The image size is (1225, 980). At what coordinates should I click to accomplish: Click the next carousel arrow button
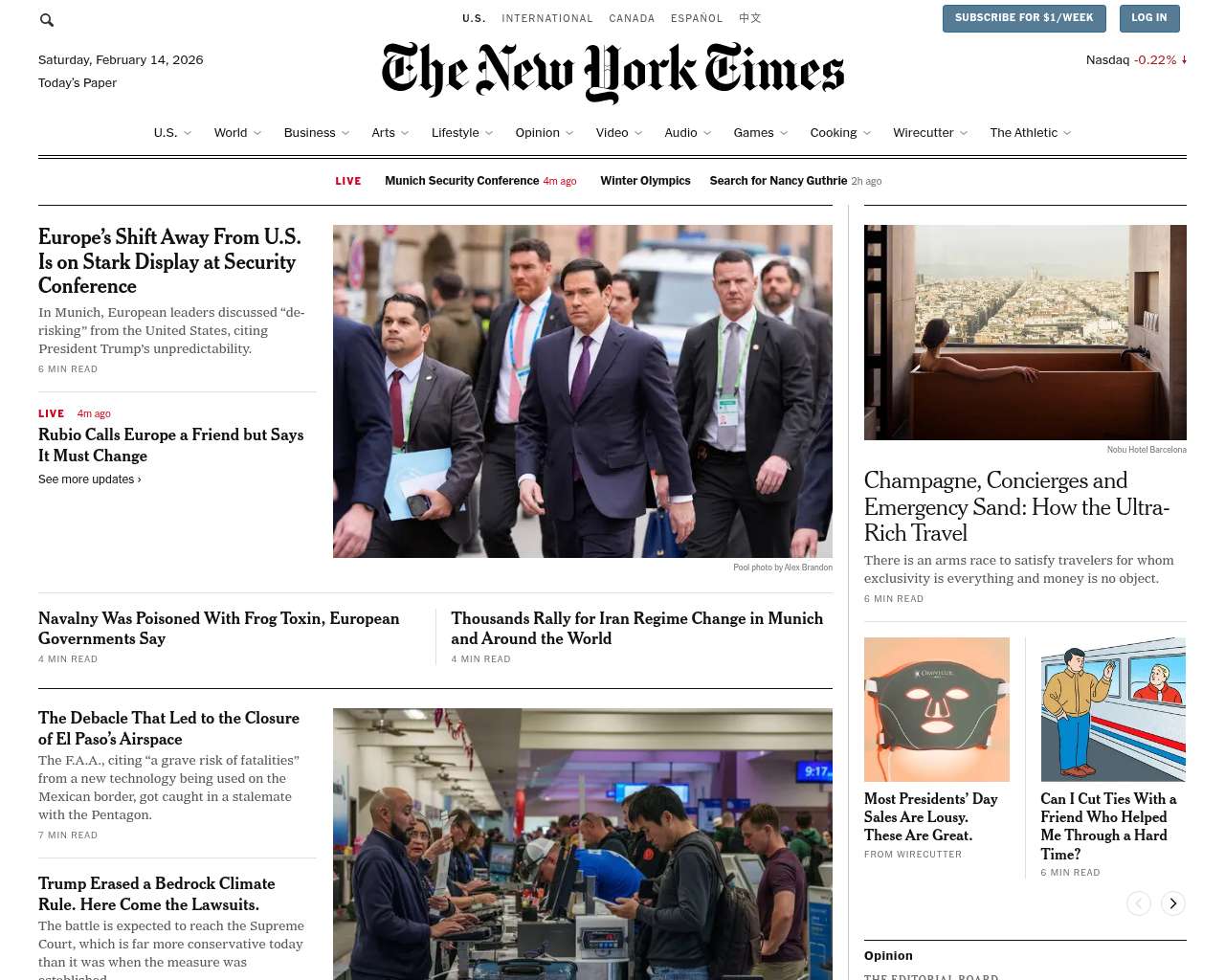pos(1172,903)
